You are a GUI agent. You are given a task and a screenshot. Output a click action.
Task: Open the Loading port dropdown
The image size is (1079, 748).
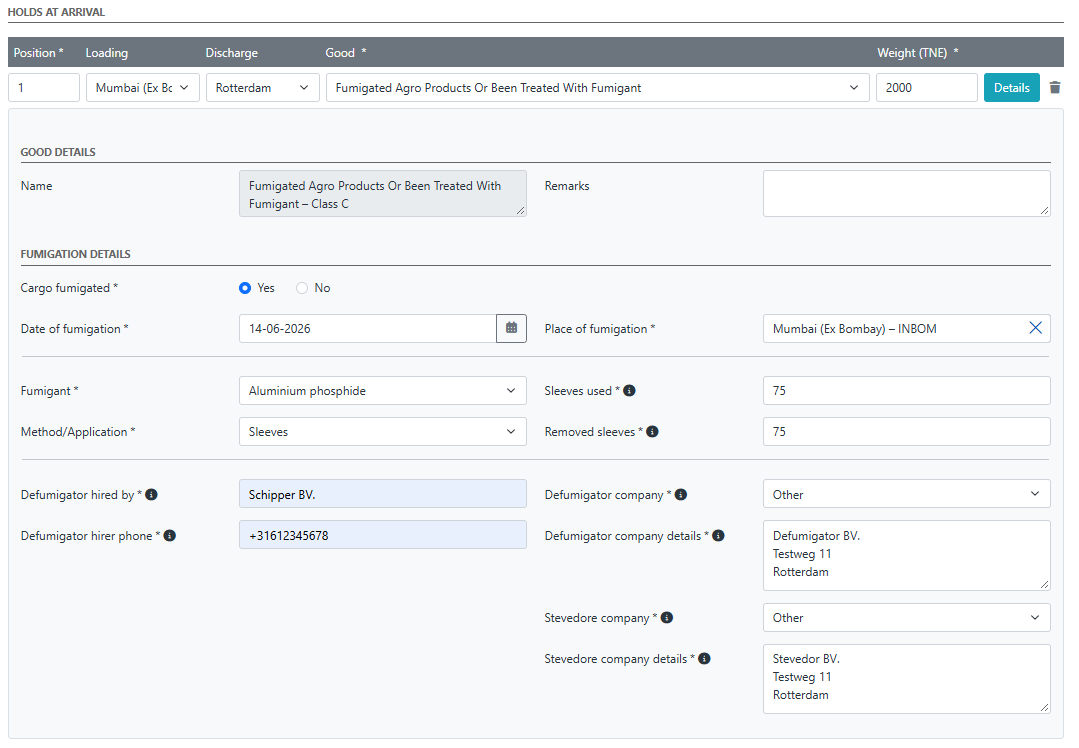point(142,87)
